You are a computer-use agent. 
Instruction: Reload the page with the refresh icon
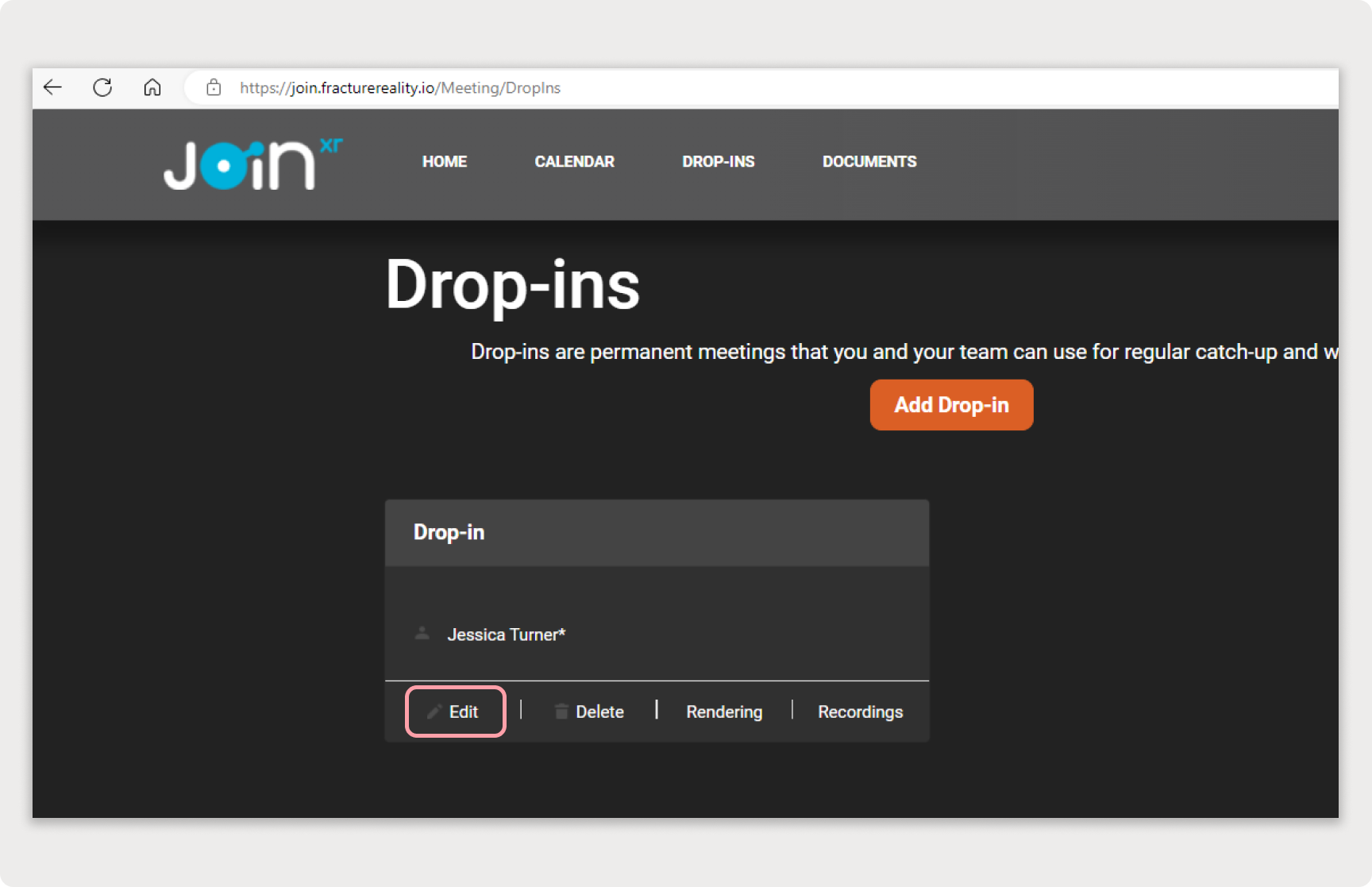point(102,87)
